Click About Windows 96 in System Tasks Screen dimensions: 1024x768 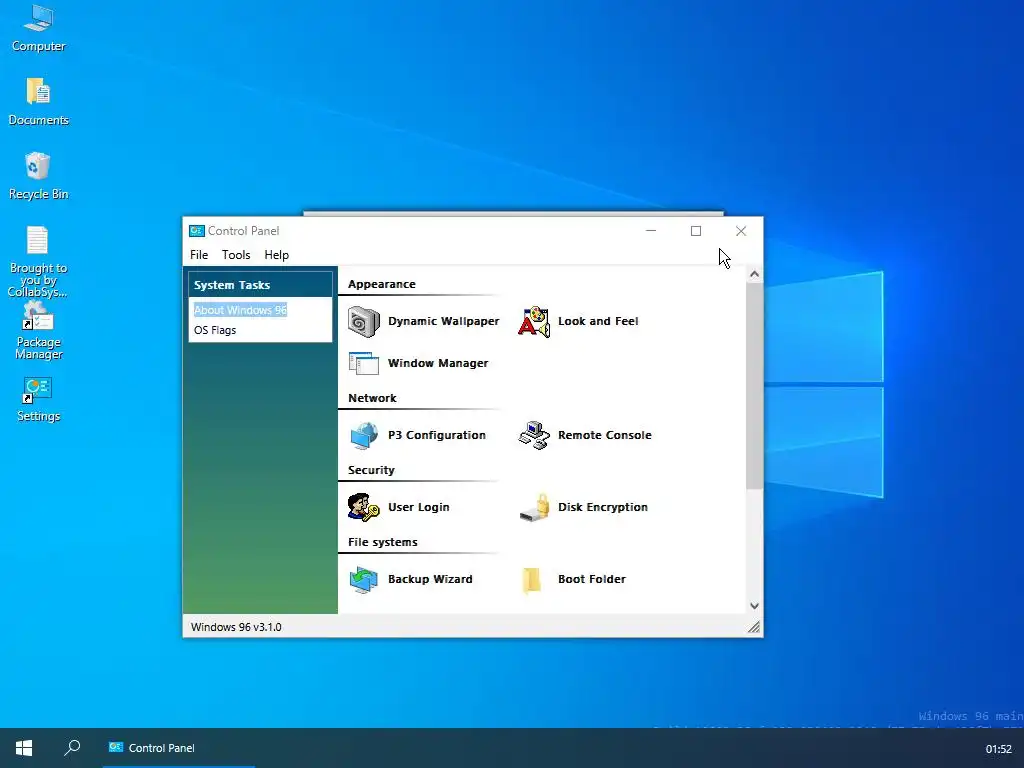(240, 310)
